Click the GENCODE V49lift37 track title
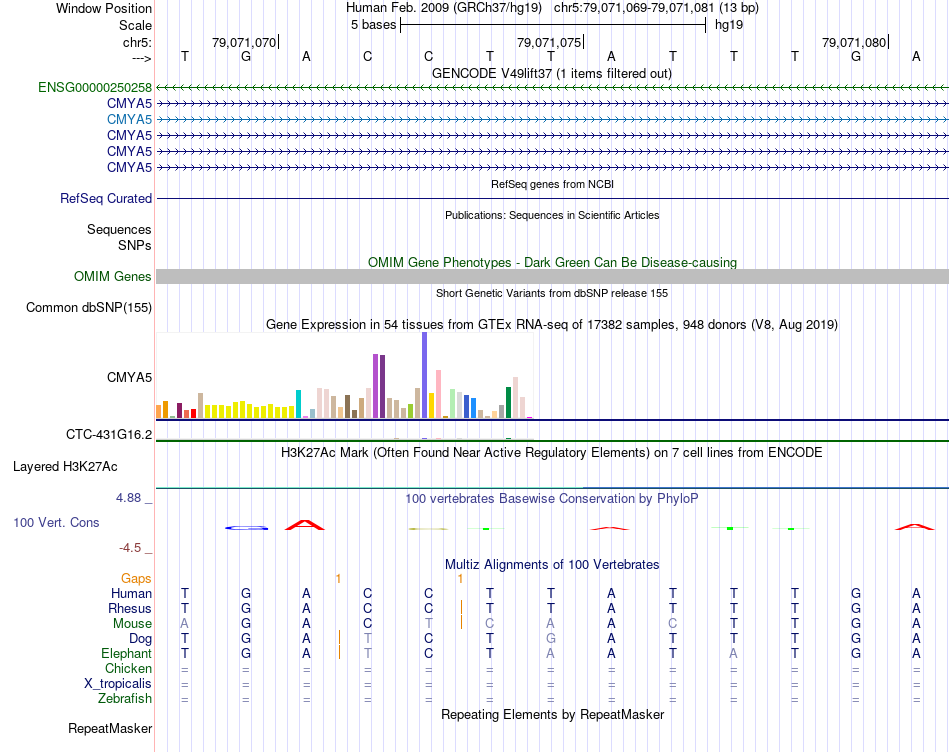The height and width of the screenshot is (752, 950). point(552,73)
